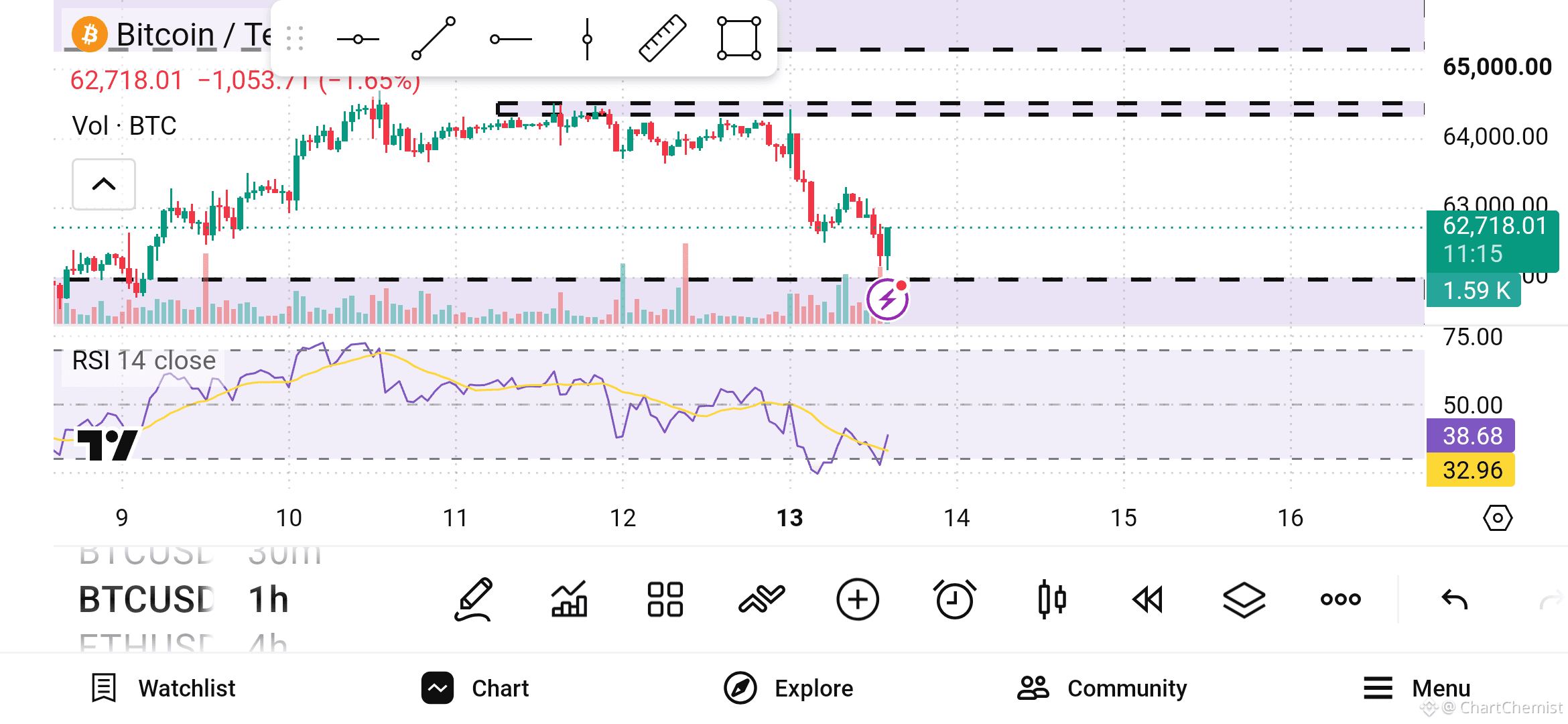This screenshot has width=1568, height=724.
Task: Tap the date 16 on time axis
Action: 1291,518
